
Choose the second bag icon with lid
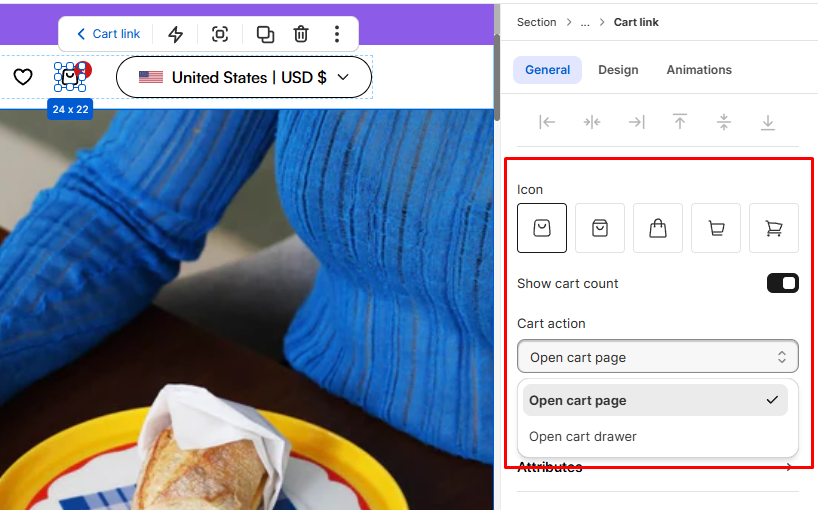600,228
